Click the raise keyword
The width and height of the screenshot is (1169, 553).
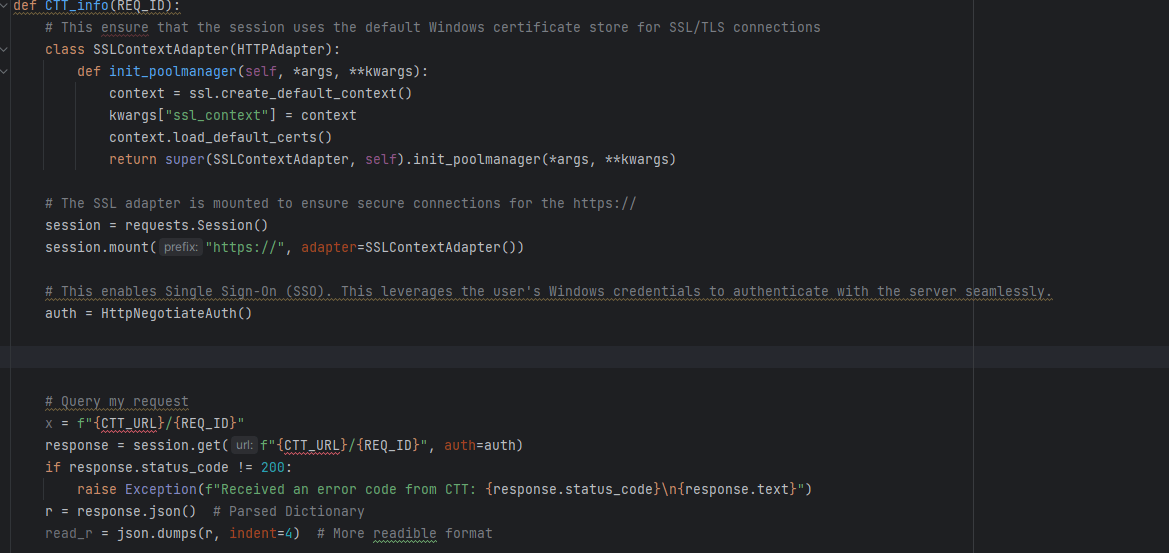click(x=97, y=490)
